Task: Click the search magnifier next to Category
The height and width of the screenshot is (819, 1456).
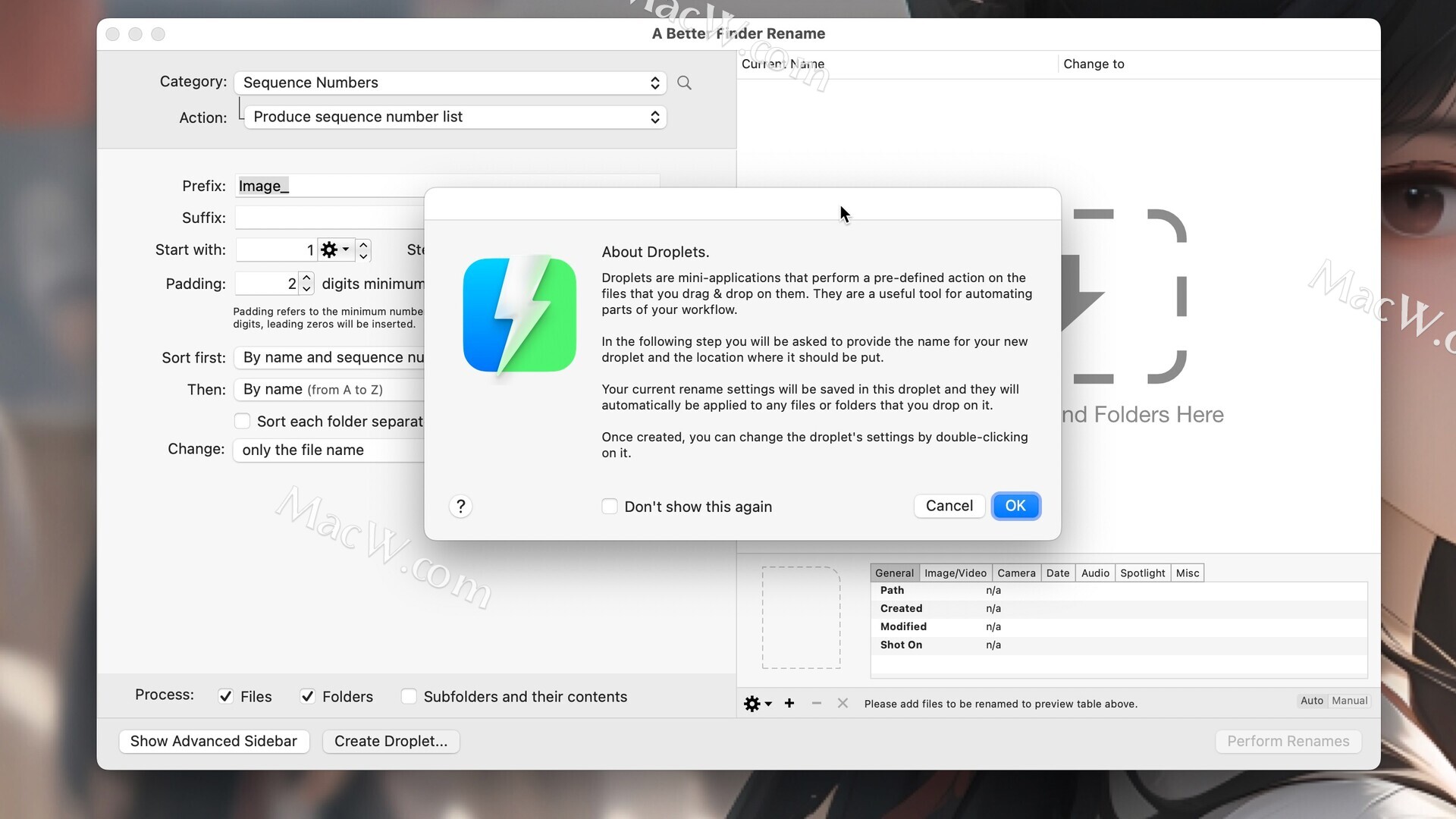Action: 684,83
